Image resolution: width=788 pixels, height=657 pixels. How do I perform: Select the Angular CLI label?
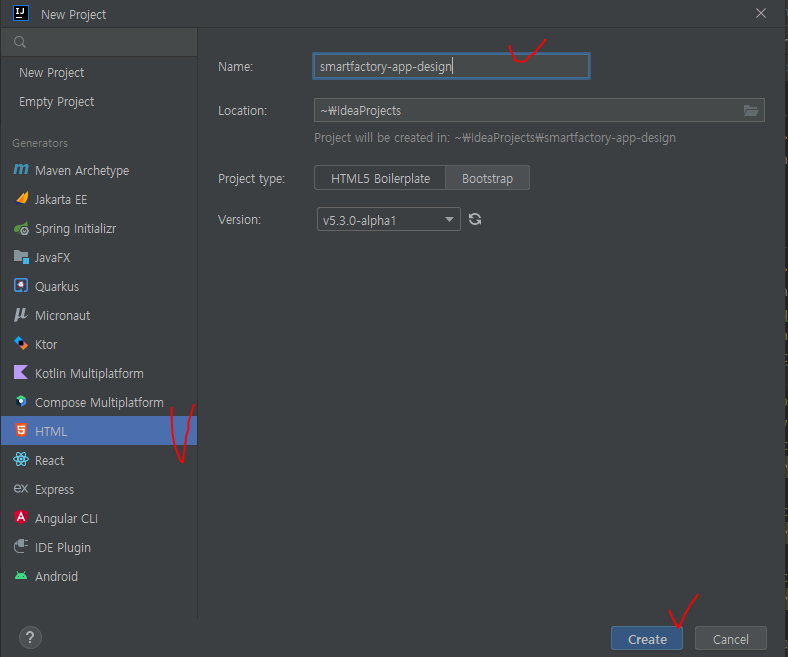click(66, 518)
